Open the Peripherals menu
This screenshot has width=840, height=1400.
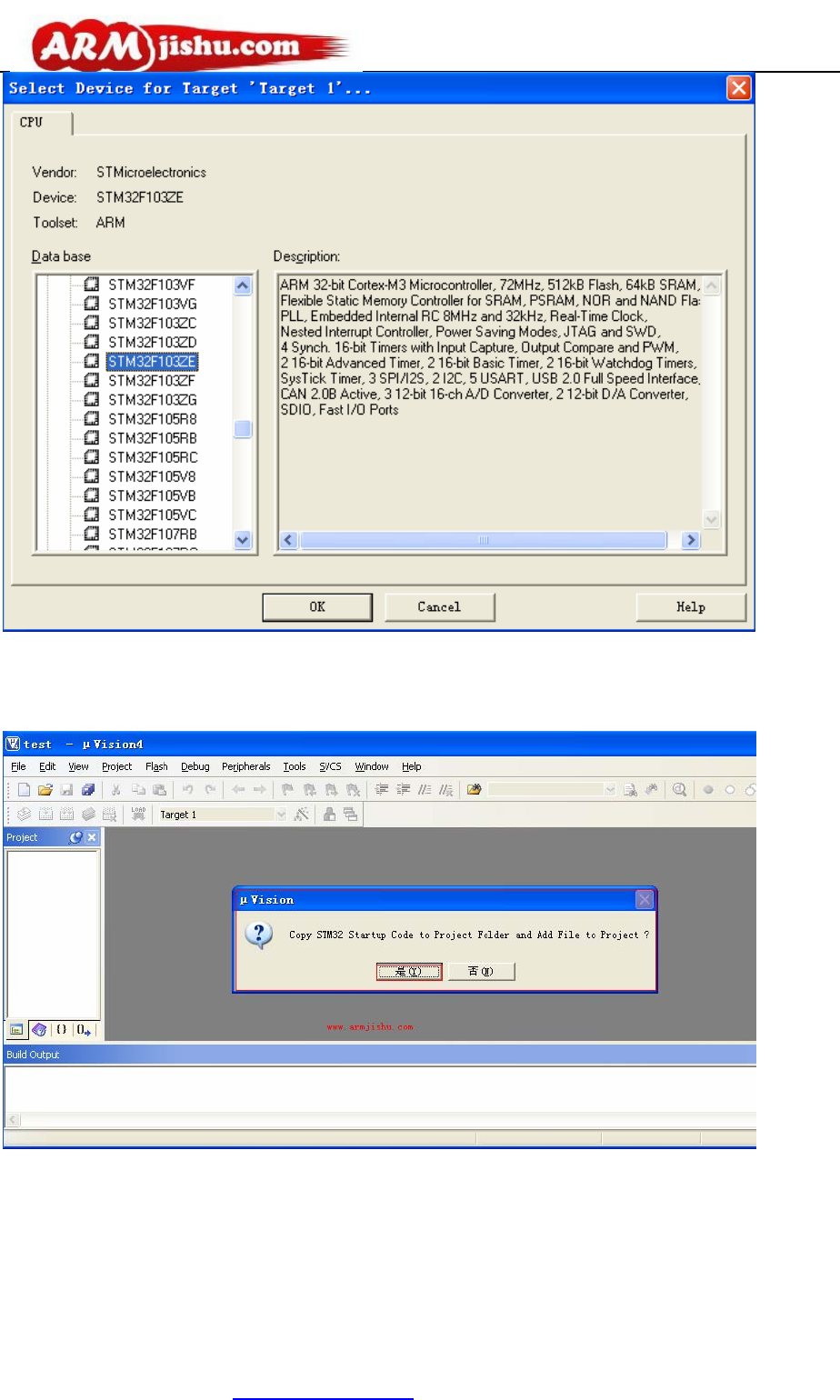(246, 766)
